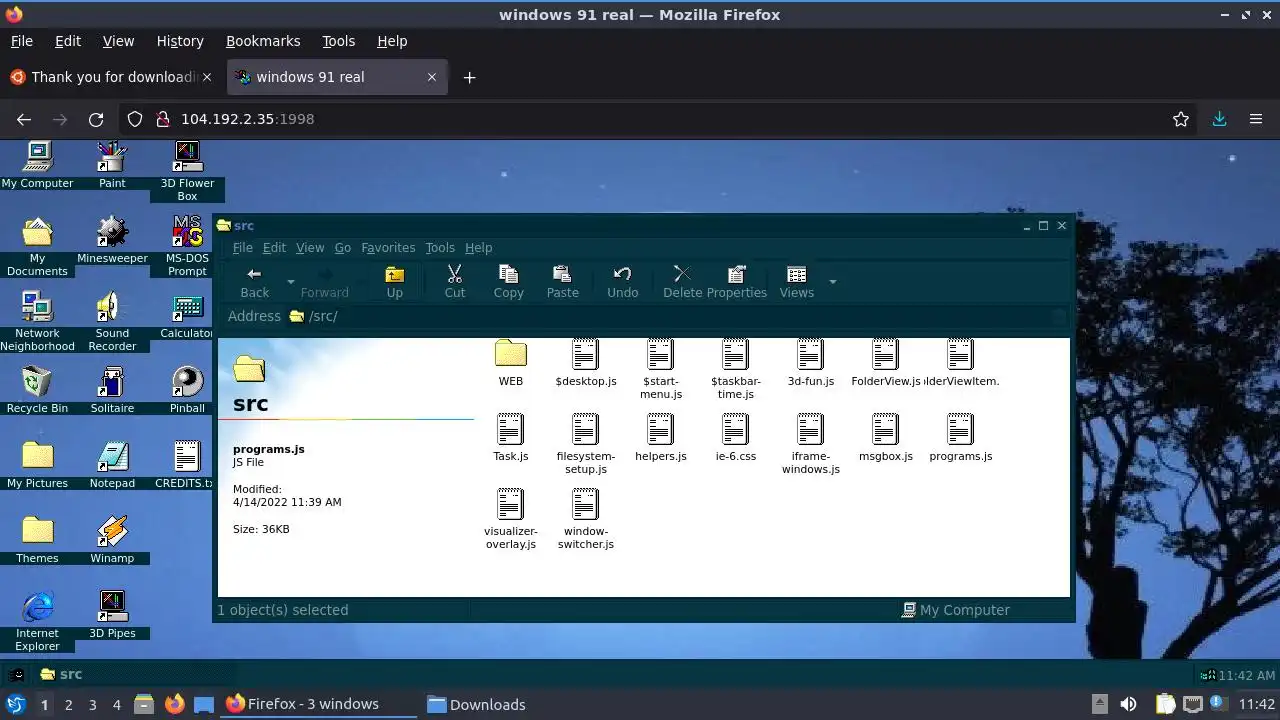Select the MS-DOS Prompt desktop icon
1280x720 pixels.
coord(187,246)
